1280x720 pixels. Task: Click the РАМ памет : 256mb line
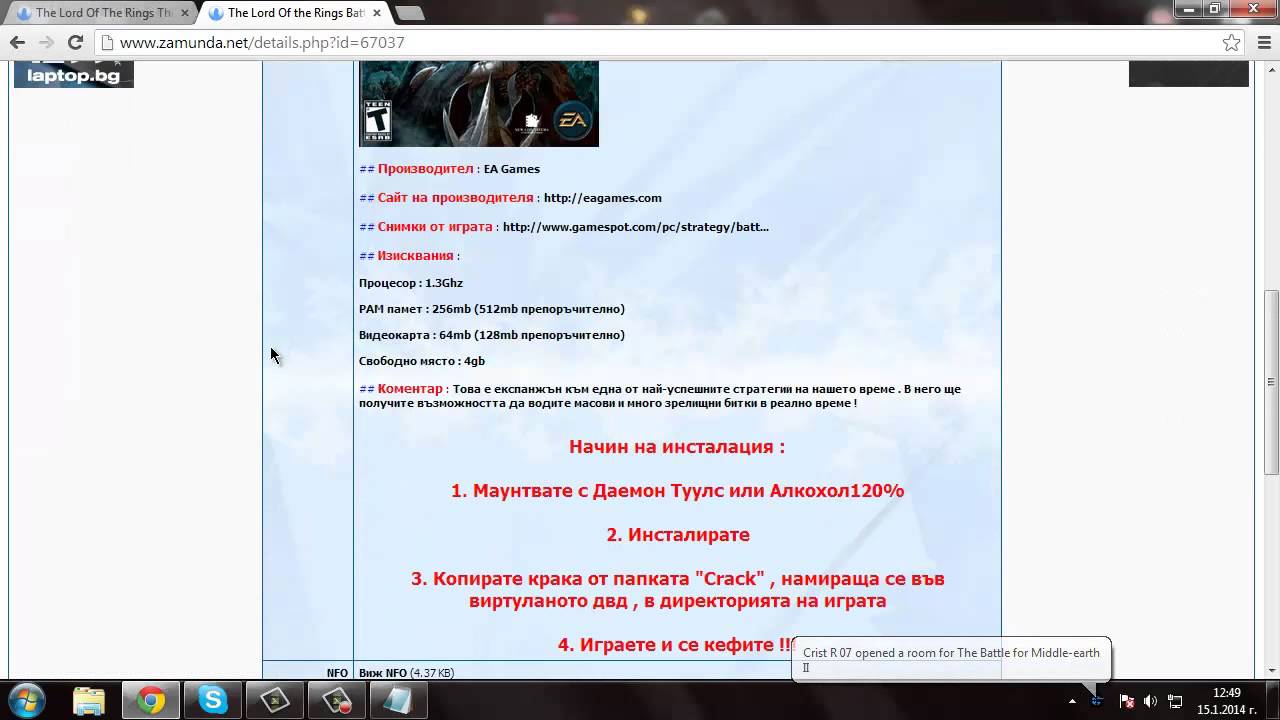pos(492,309)
